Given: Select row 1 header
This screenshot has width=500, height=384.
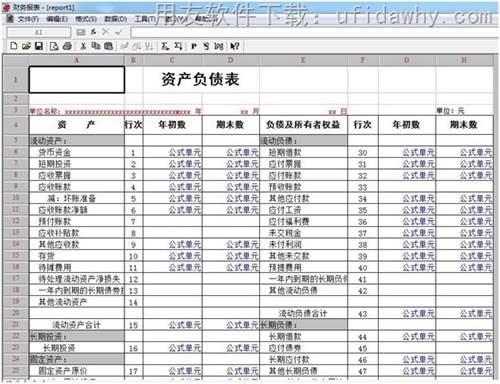Looking at the screenshot, I should tap(16, 79).
